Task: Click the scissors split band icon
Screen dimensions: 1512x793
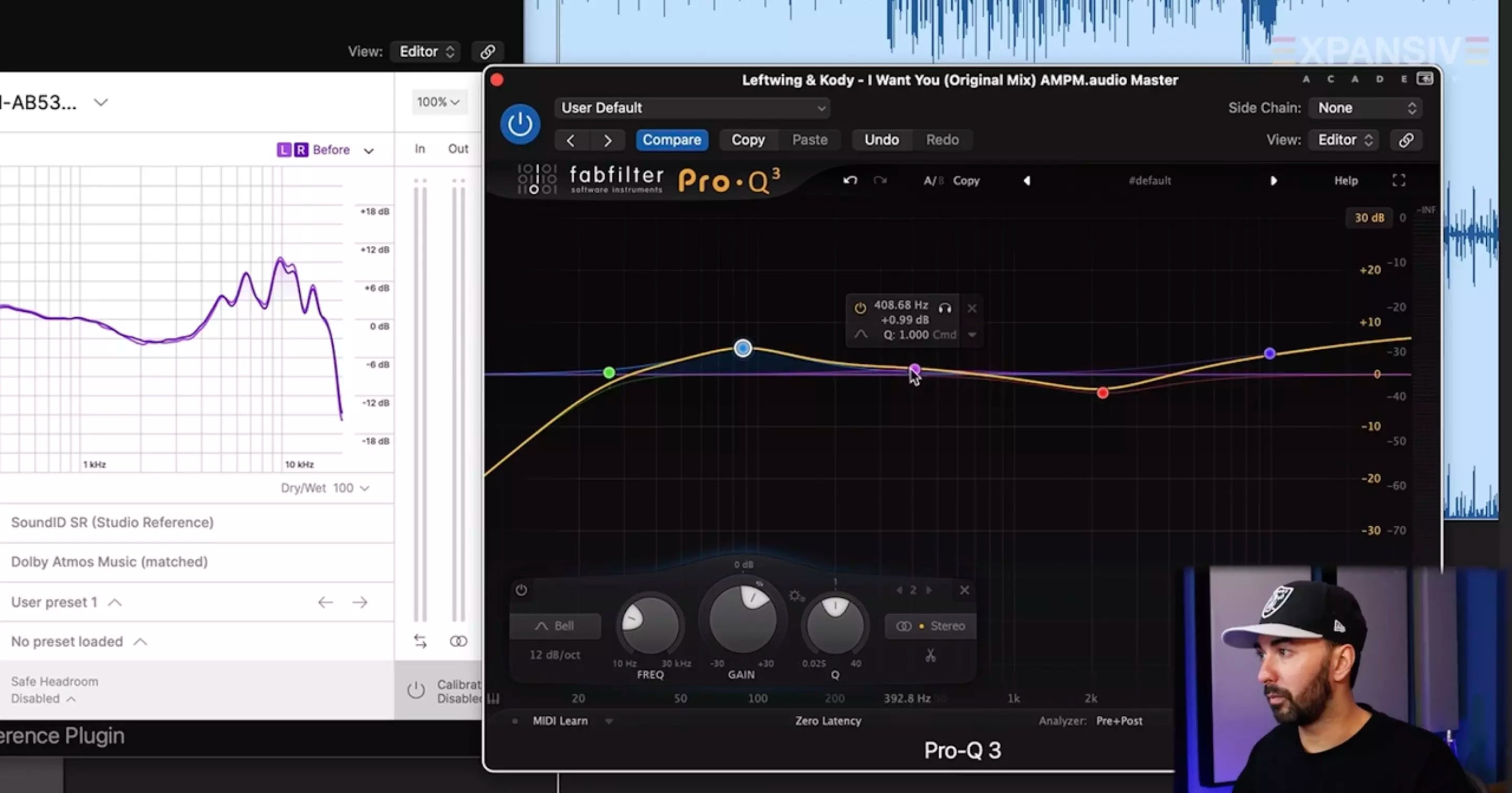Action: 930,655
